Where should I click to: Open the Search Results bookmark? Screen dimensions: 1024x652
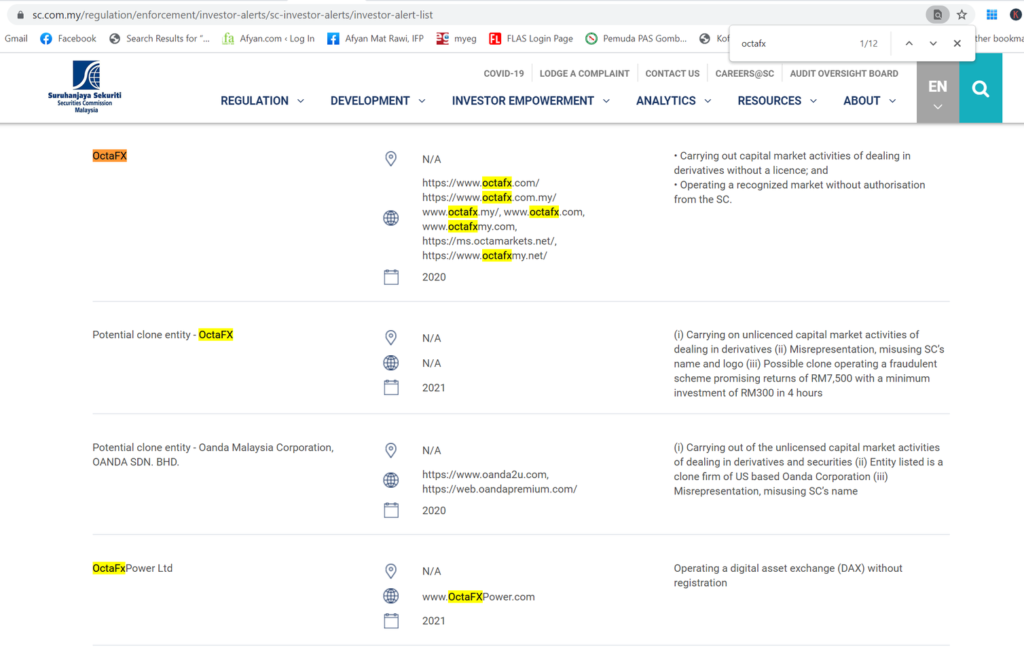pyautogui.click(x=159, y=39)
